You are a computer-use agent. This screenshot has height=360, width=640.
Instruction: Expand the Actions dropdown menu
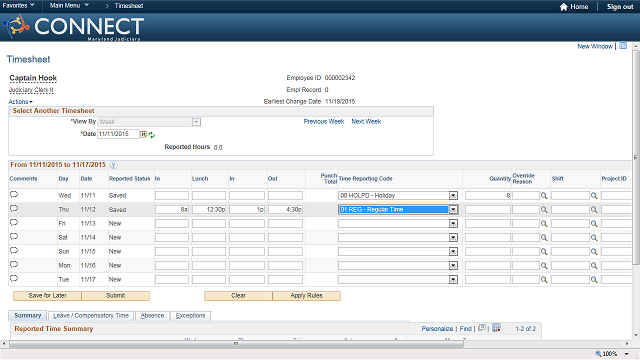pyautogui.click(x=20, y=102)
